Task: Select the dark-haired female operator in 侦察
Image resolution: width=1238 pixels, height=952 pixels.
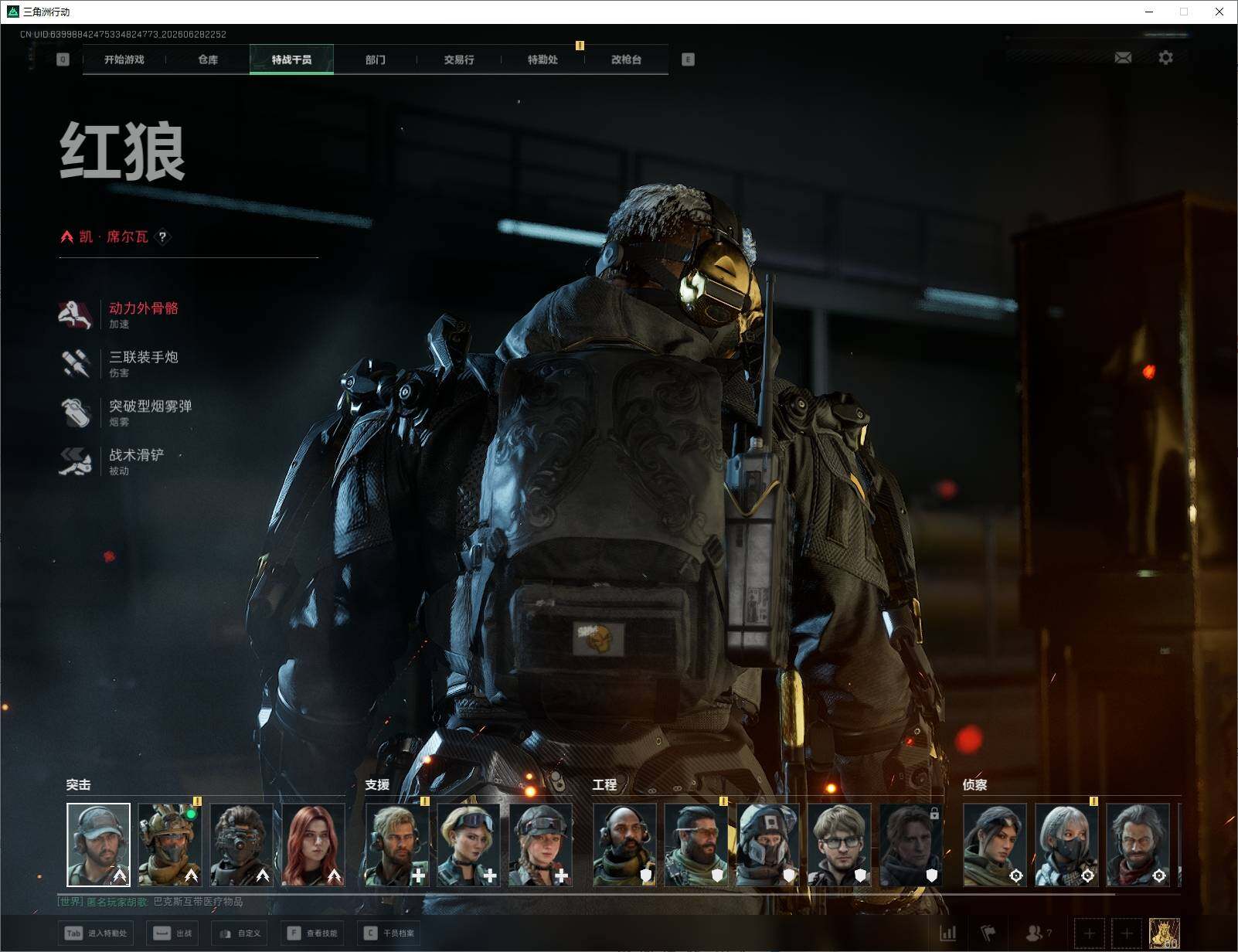Action: [995, 845]
